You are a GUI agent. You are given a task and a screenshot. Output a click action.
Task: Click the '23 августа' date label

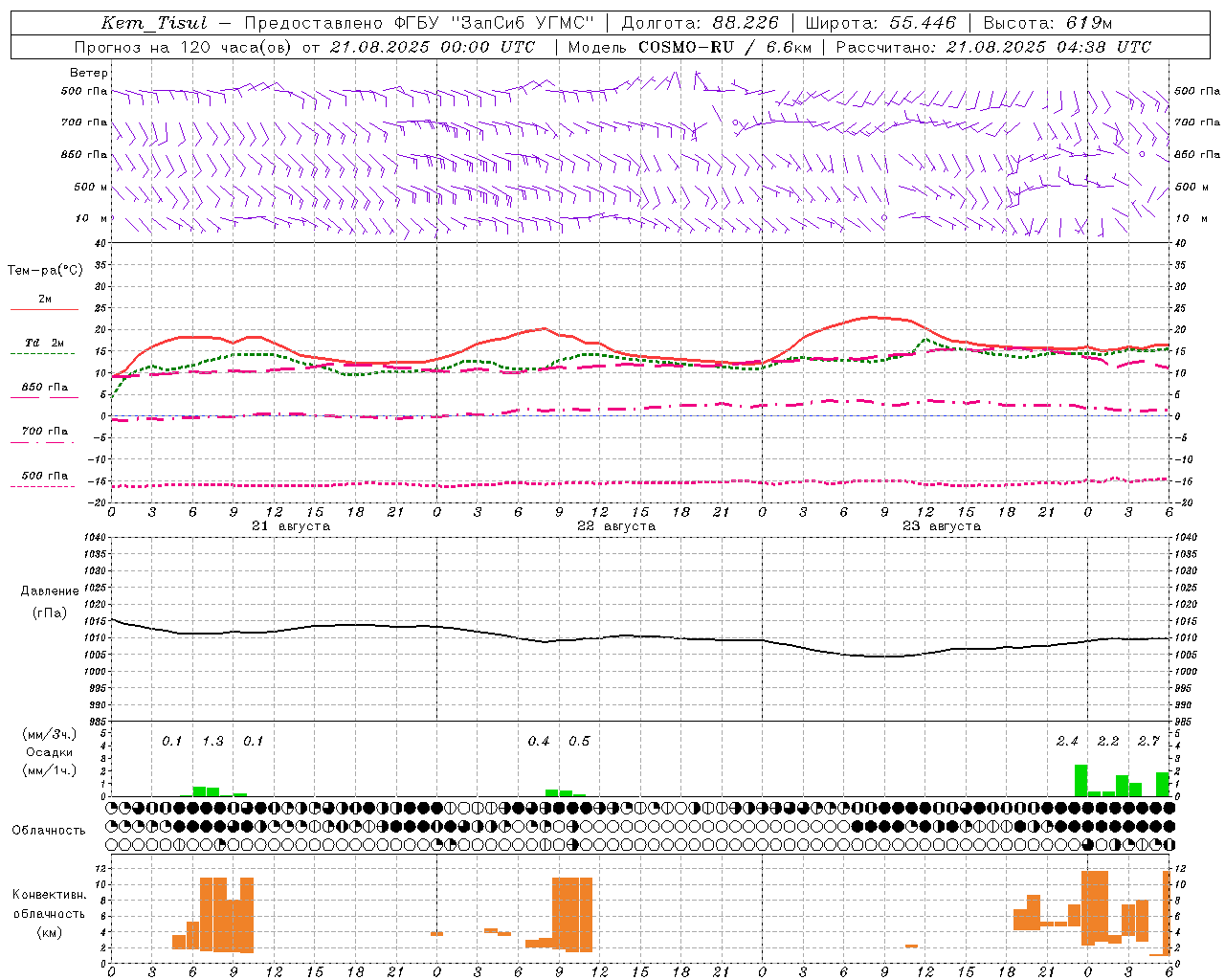tap(942, 526)
